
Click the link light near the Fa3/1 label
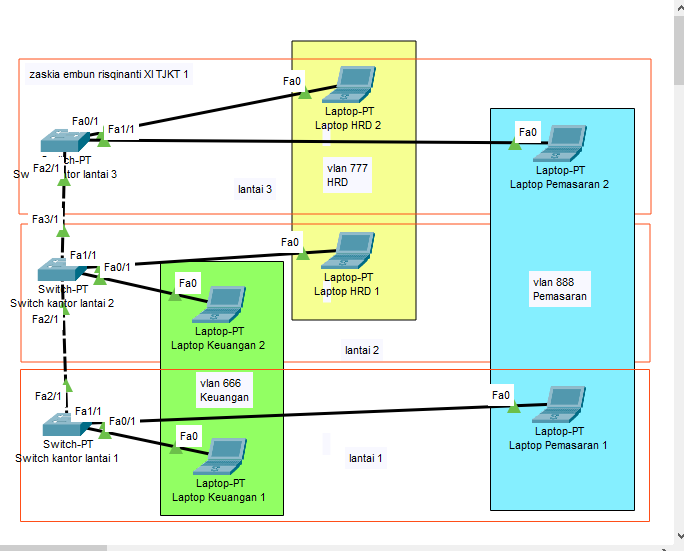pos(63,231)
